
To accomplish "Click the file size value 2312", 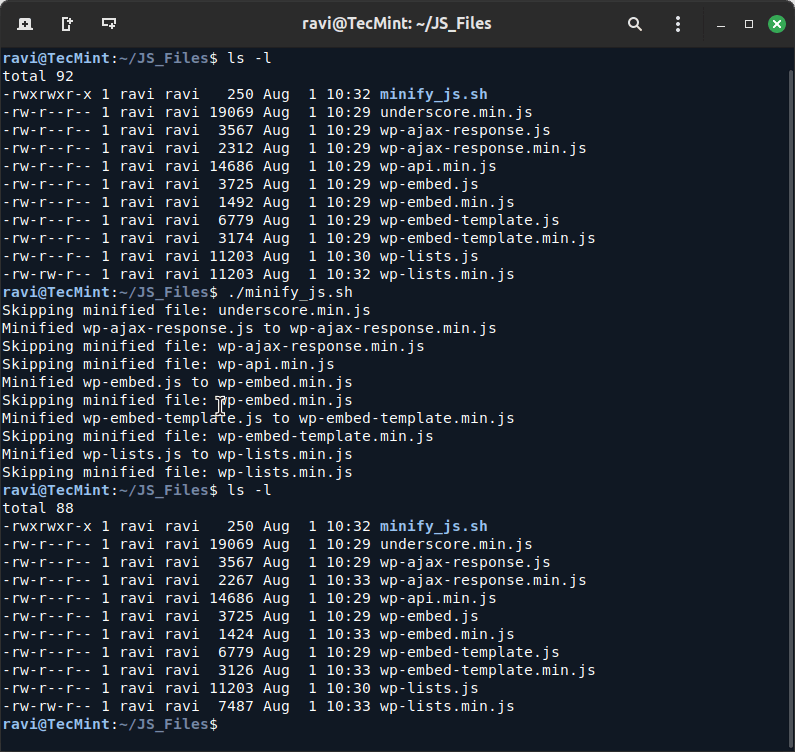I will 235,149.
